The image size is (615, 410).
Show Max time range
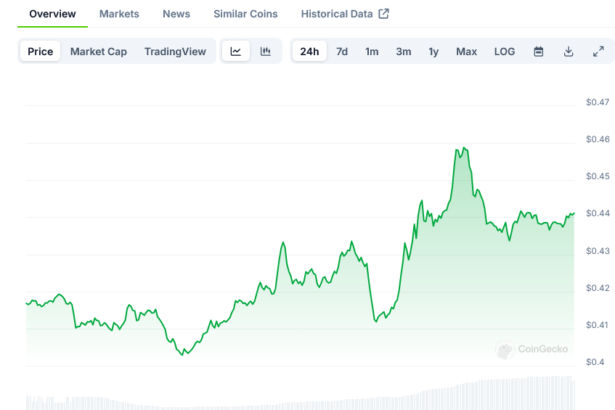point(466,51)
